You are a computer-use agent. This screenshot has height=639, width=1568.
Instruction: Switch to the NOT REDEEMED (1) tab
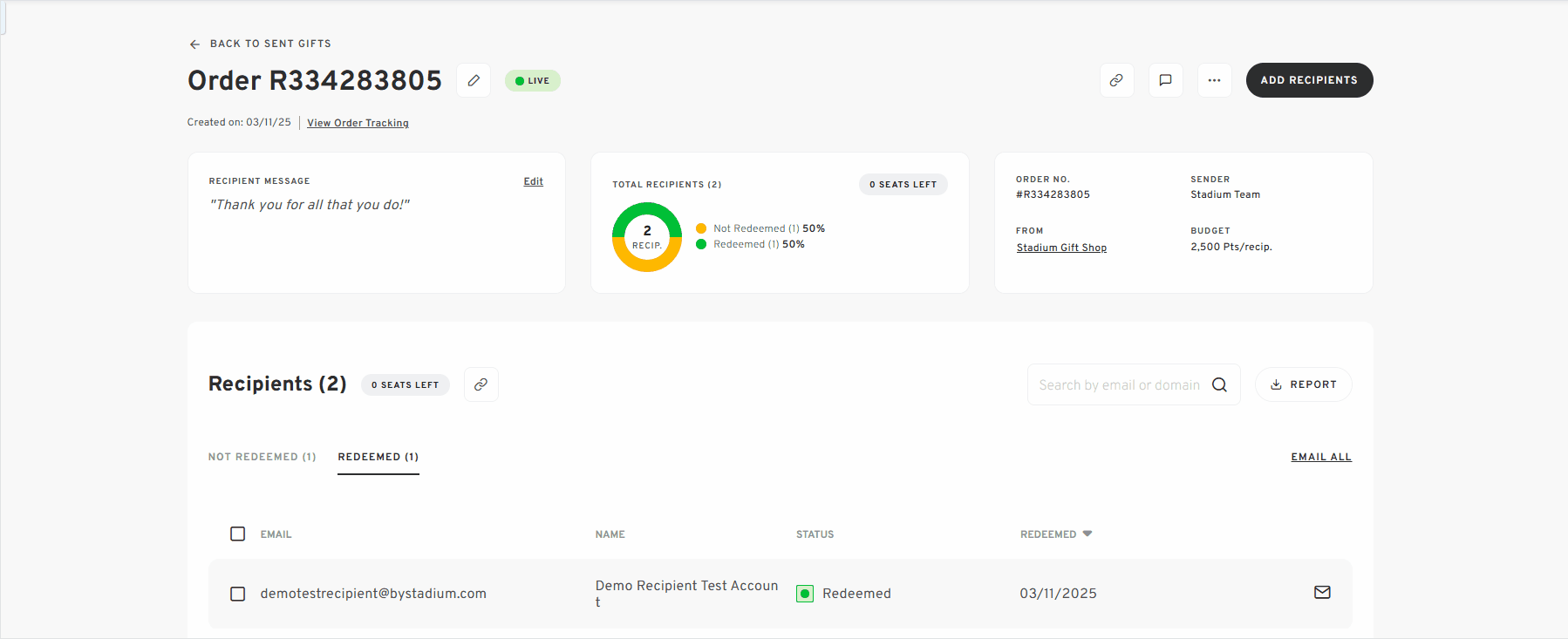(262, 457)
